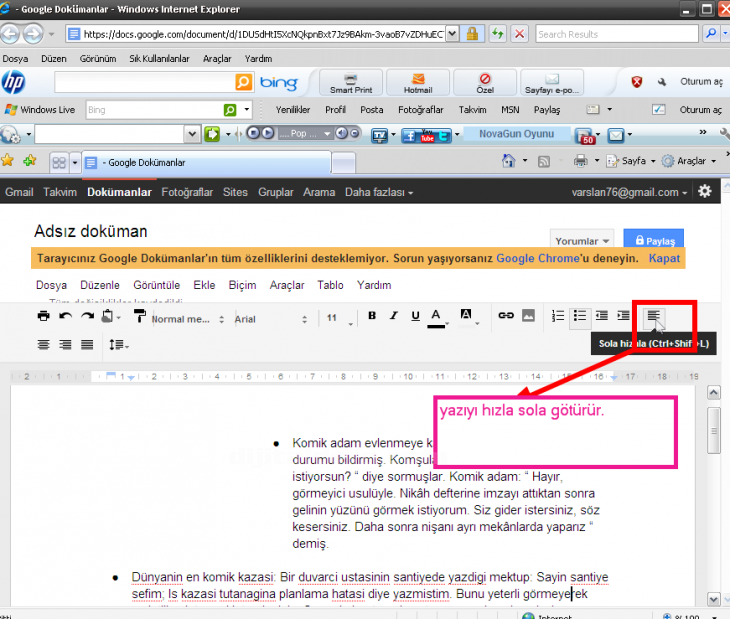
Task: Click Kapat to dismiss the browser warning
Action: pyautogui.click(x=664, y=258)
